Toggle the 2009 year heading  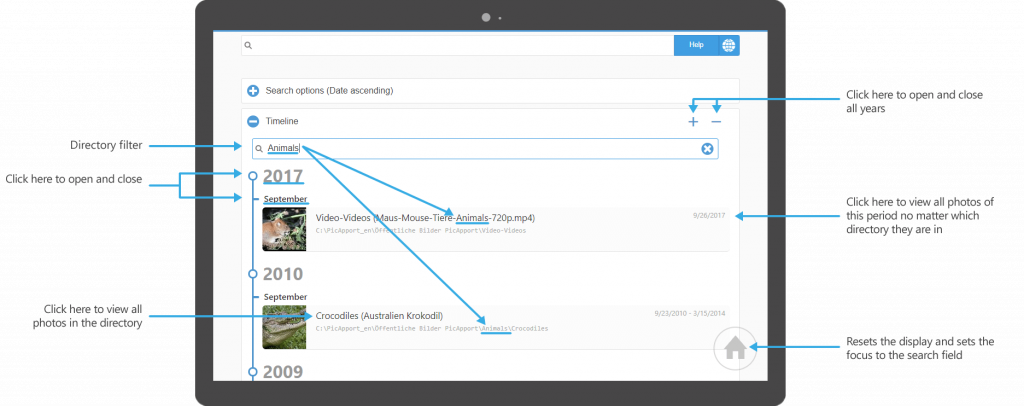pos(283,372)
